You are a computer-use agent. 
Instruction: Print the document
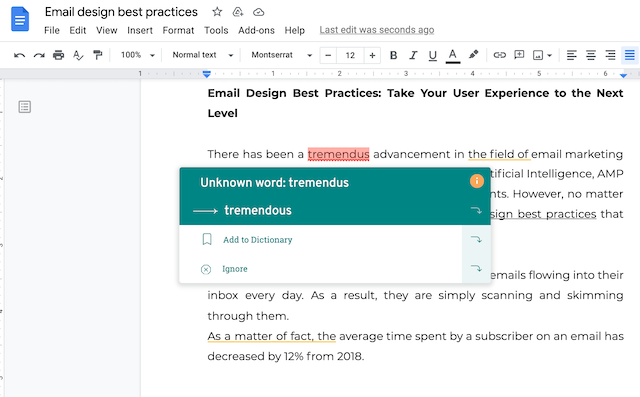(x=58, y=55)
